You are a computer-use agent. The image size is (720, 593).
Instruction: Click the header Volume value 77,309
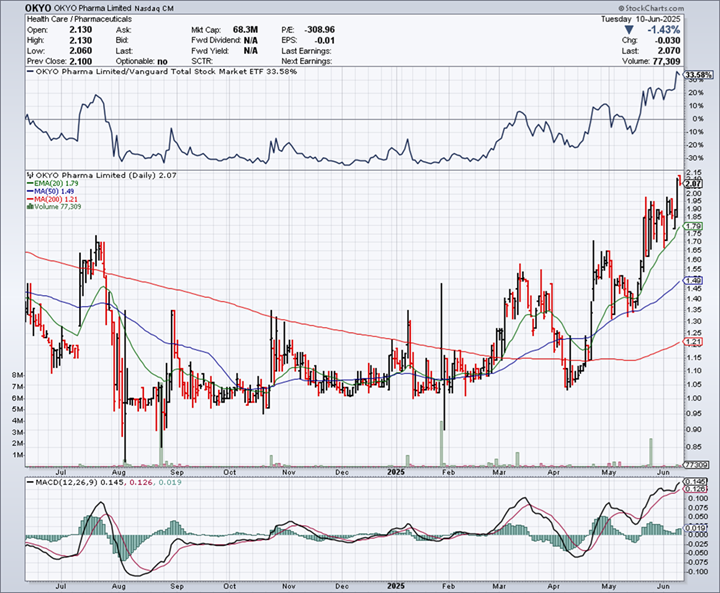click(x=666, y=62)
